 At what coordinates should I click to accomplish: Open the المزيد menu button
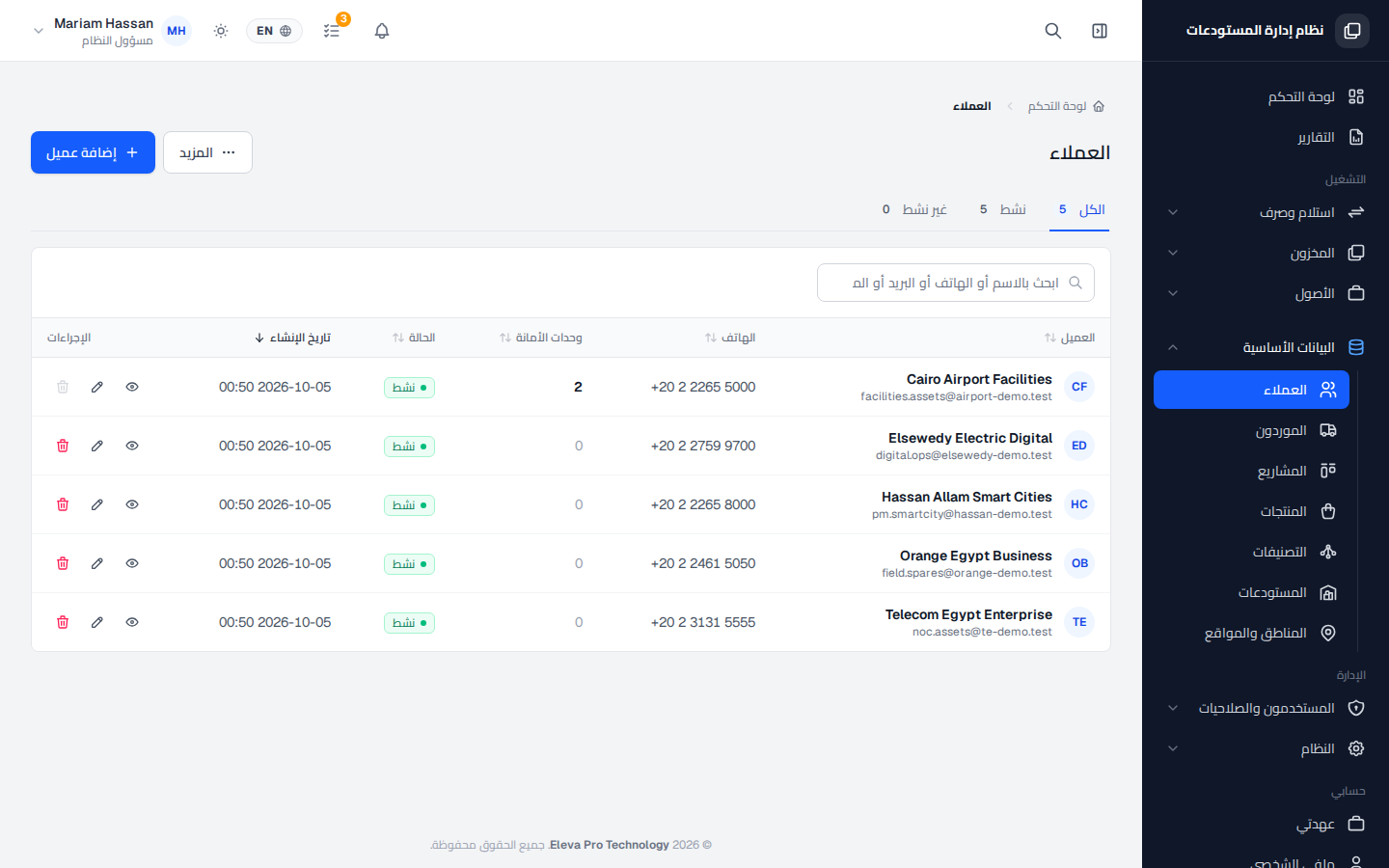pos(207,152)
